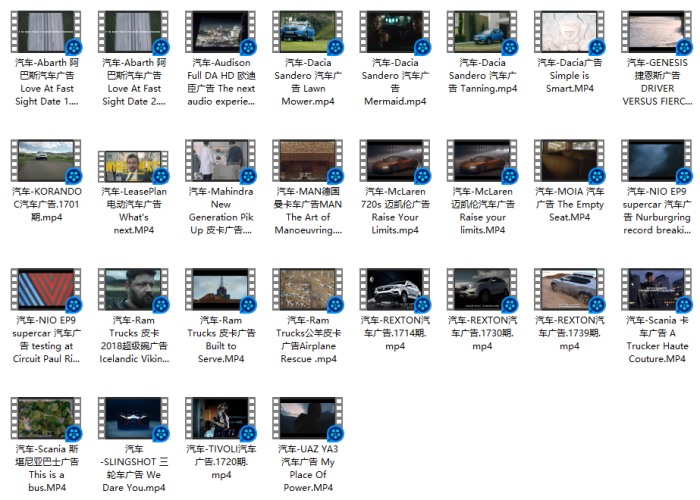Click the file name '汽车-Scania 卡车广告 A Trucker Haute Couture.MP4'

coord(657,340)
